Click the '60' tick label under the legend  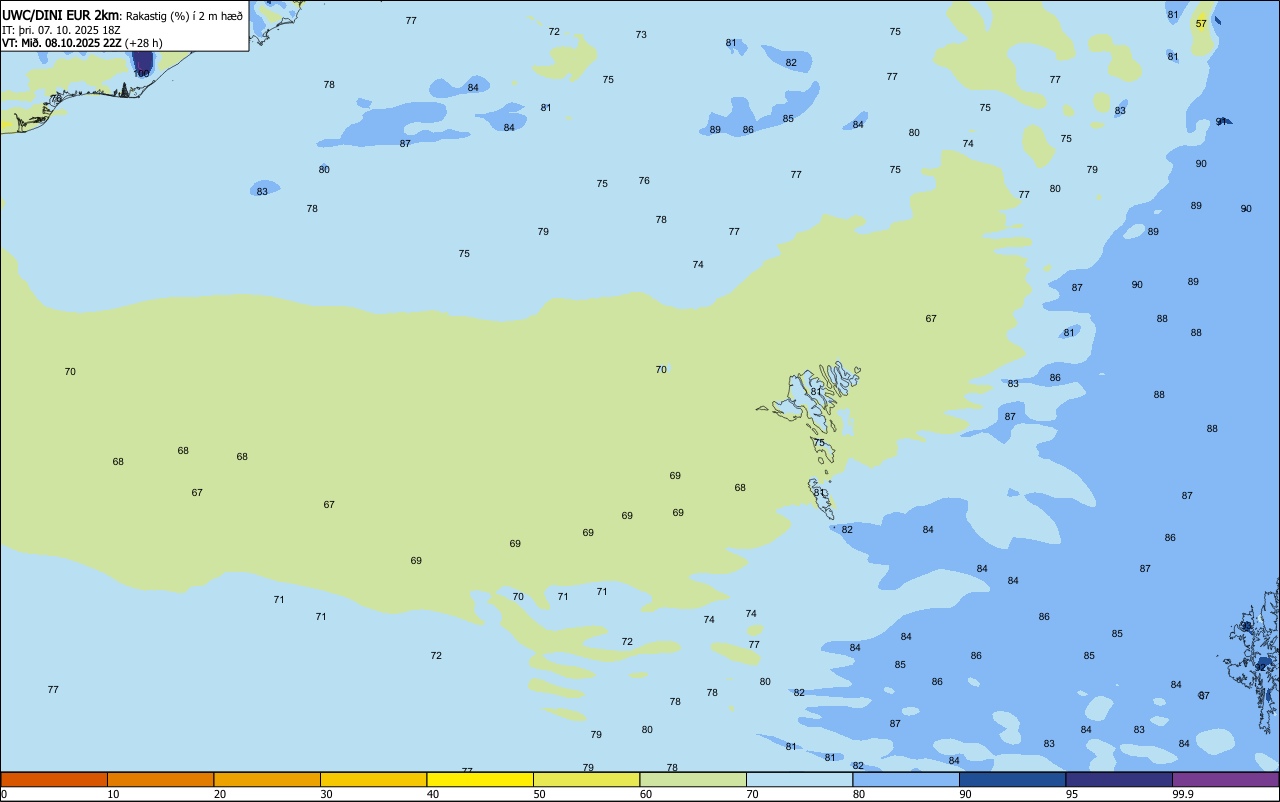(646, 794)
